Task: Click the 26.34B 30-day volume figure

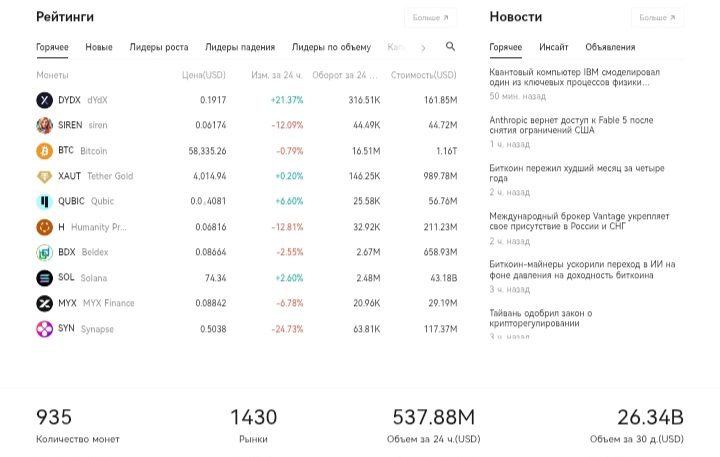Action: (x=650, y=418)
